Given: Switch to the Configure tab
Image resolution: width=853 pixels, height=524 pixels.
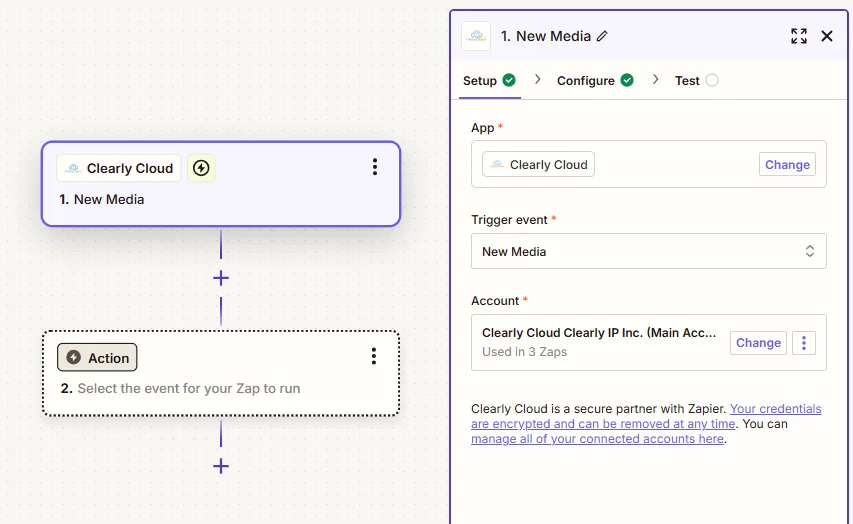Looking at the screenshot, I should click(x=595, y=81).
